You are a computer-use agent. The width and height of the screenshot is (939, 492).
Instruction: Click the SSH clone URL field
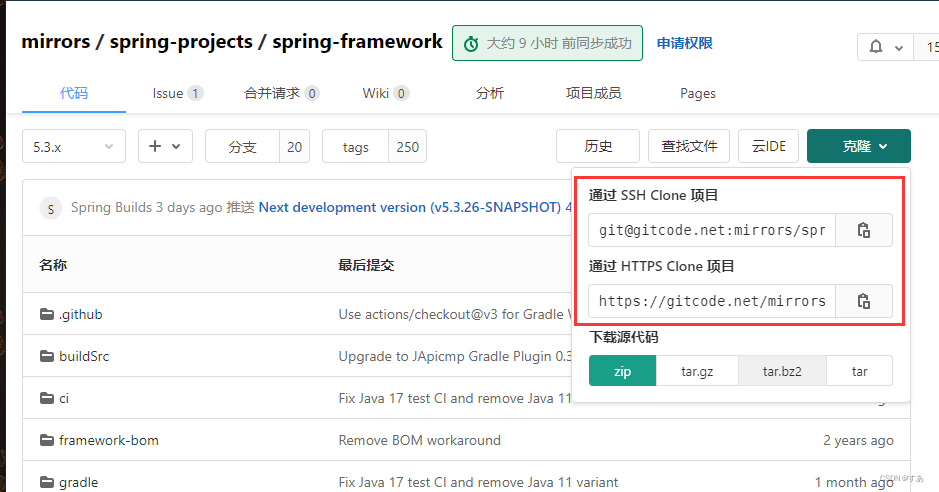click(x=712, y=230)
